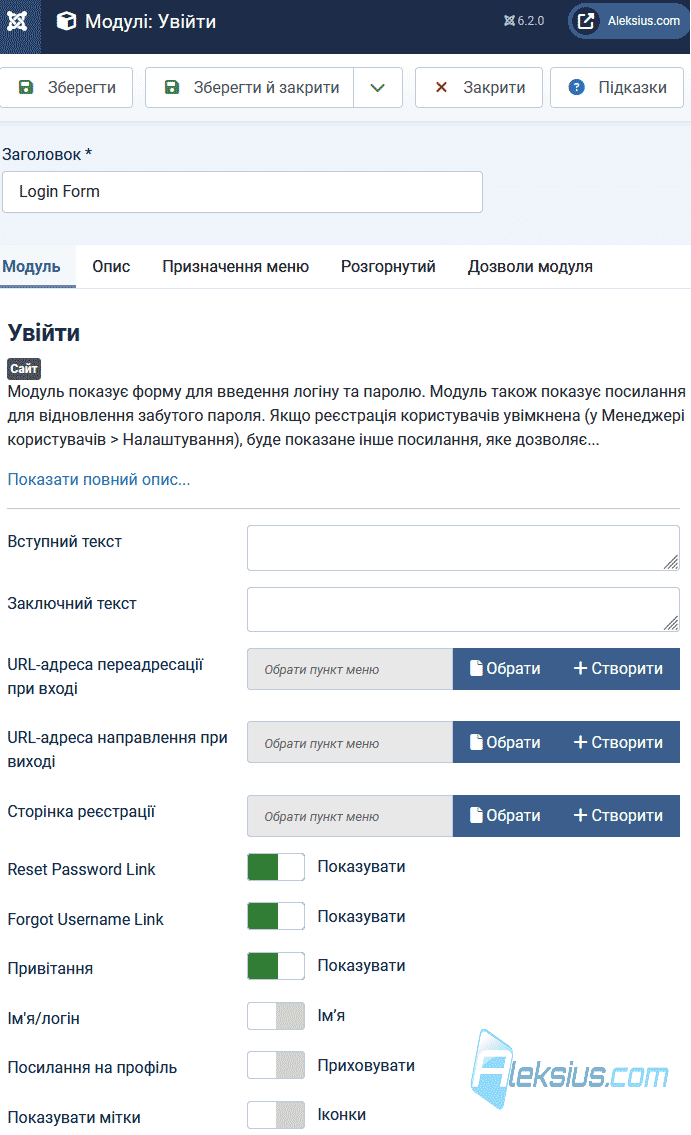691x1135 pixels.
Task: Click the Reset Password Link label
Action: pos(82,869)
